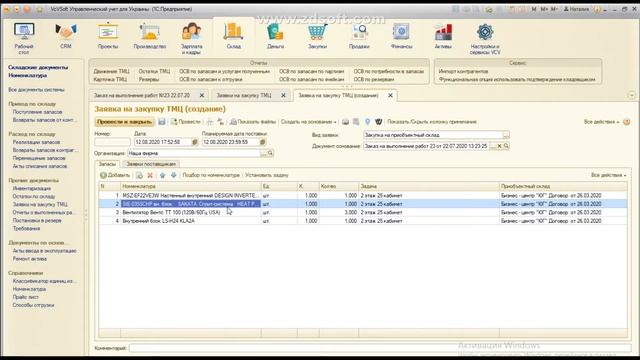Click Подбор по номенклатуре button

[211, 175]
